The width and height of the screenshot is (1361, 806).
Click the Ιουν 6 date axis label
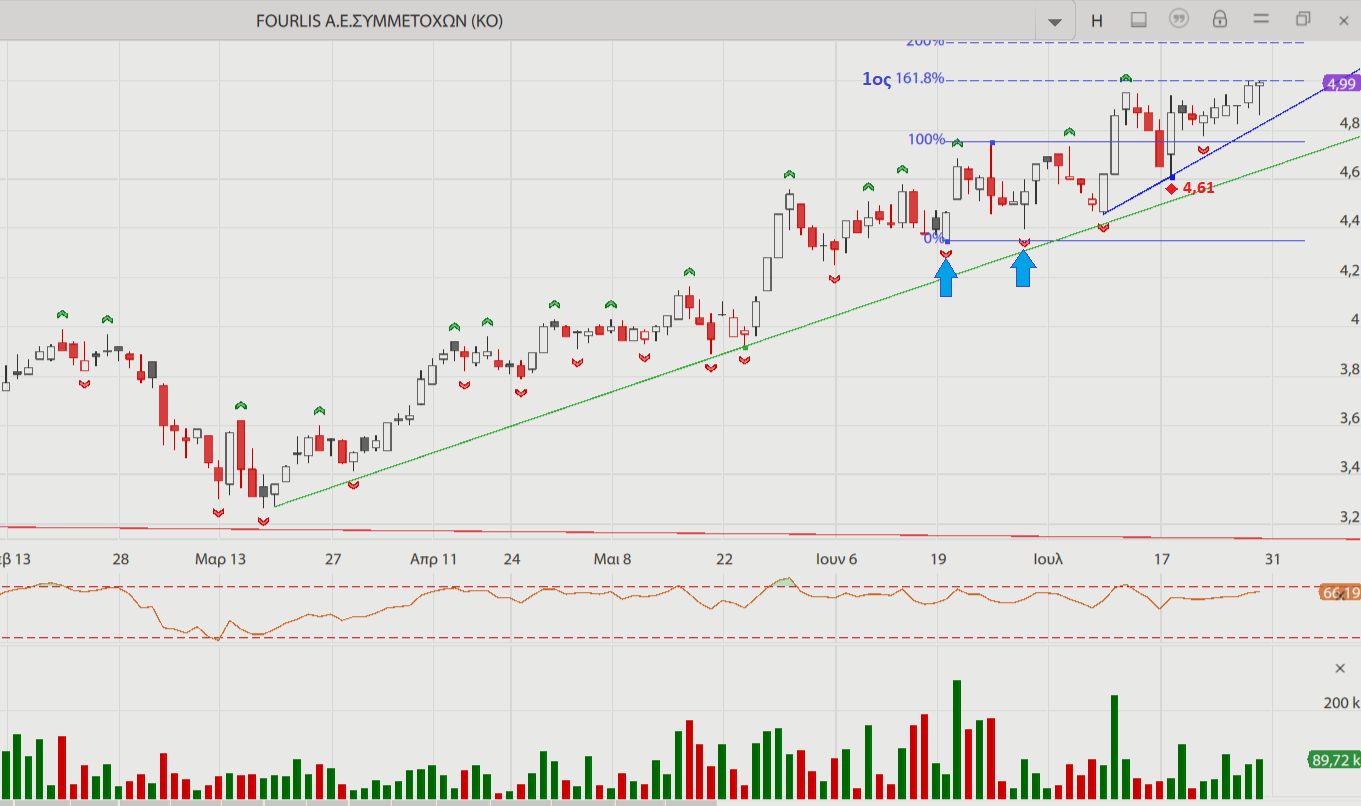click(836, 559)
